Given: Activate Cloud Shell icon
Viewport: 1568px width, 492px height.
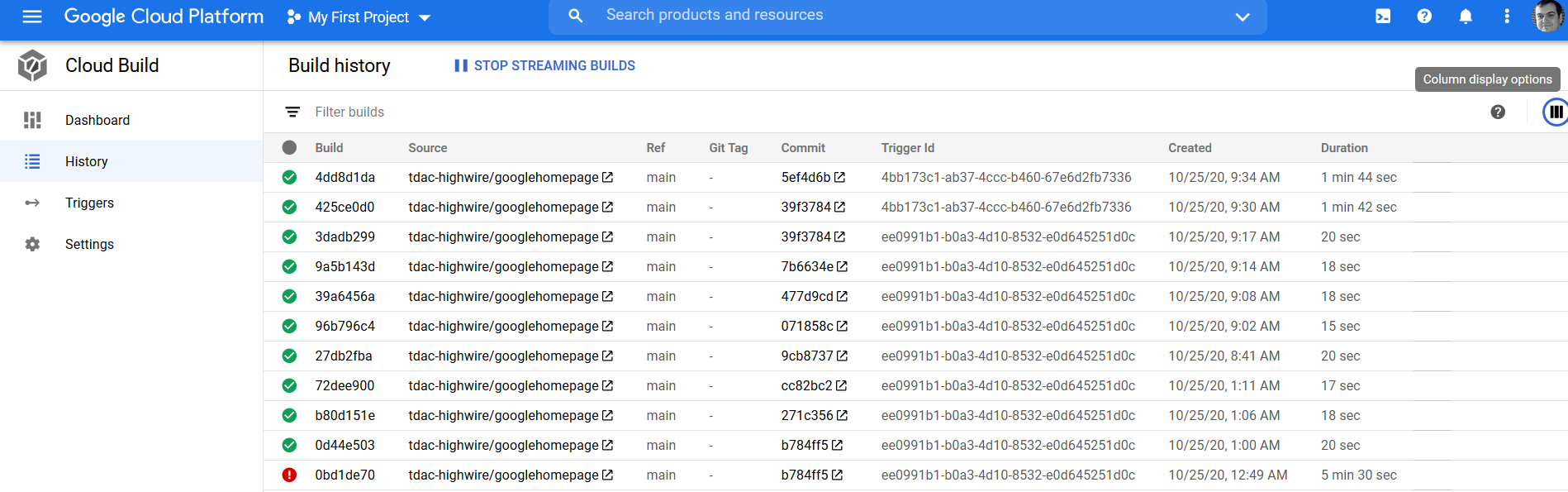Looking at the screenshot, I should [x=1383, y=17].
